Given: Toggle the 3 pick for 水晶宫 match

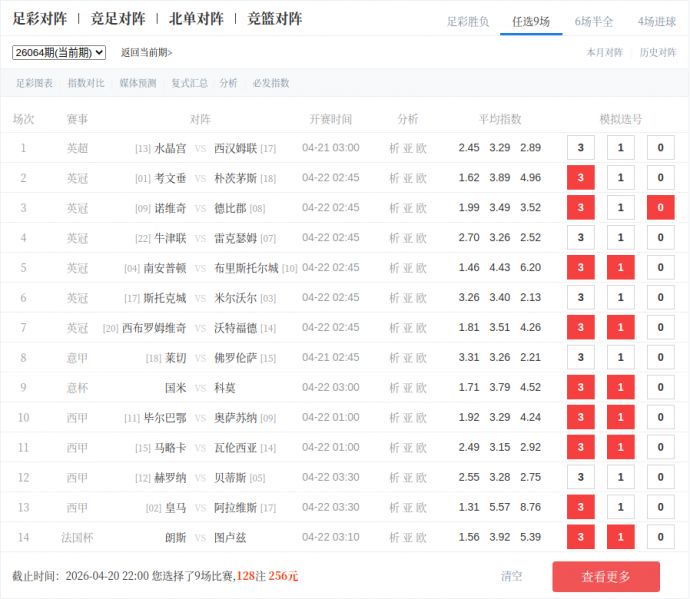Looking at the screenshot, I should point(581,148).
